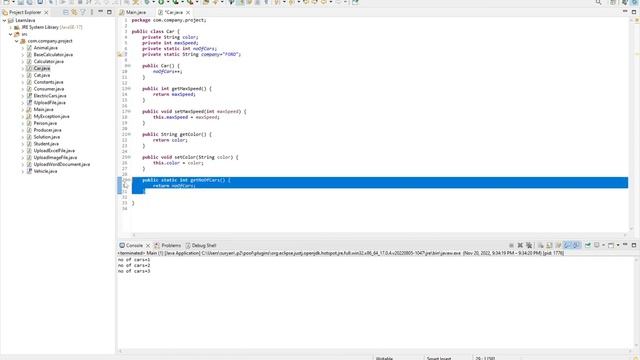Open Project Explorer filter icon
The image size is (640, 360).
point(83,12)
